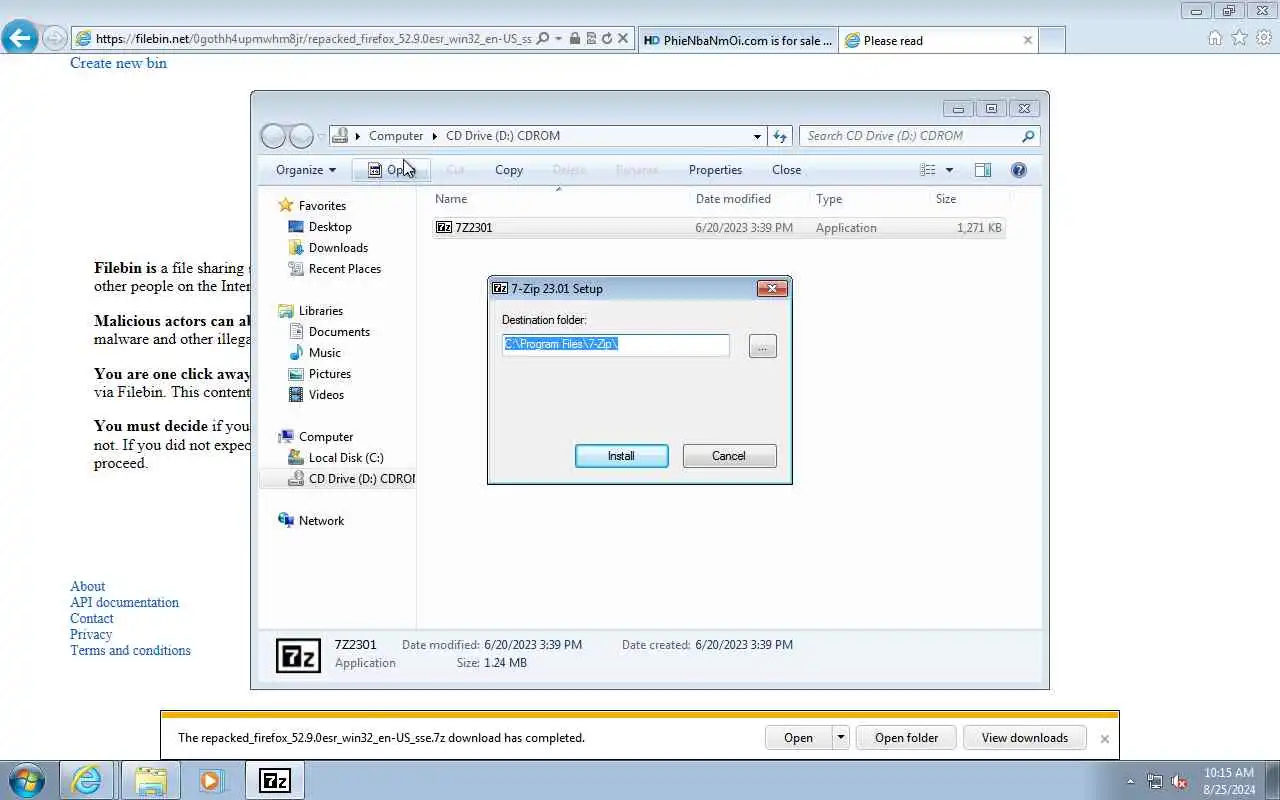Go back in Internet Explorer
1280x800 pixels.
click(19, 39)
